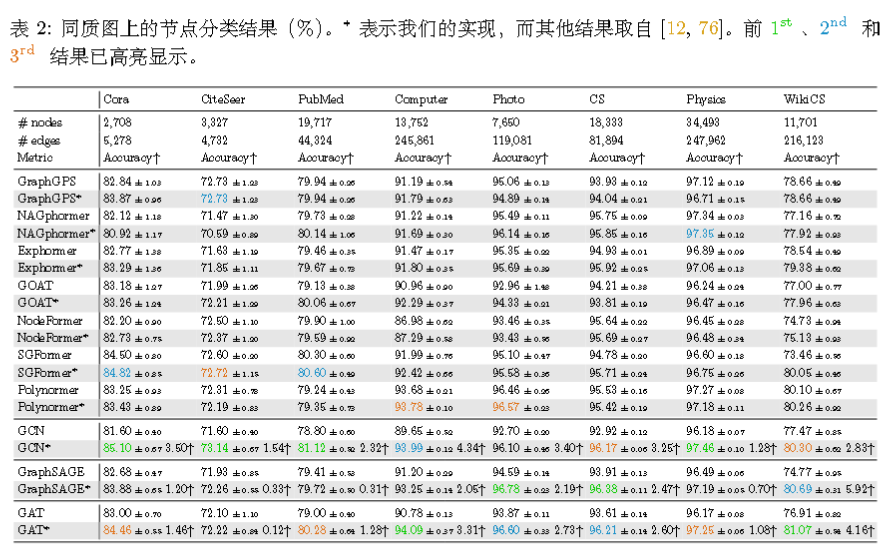Image resolution: width=888 pixels, height=550 pixels.
Task: Click green 85.10 GCN* Cora accuracy value
Action: [116, 447]
